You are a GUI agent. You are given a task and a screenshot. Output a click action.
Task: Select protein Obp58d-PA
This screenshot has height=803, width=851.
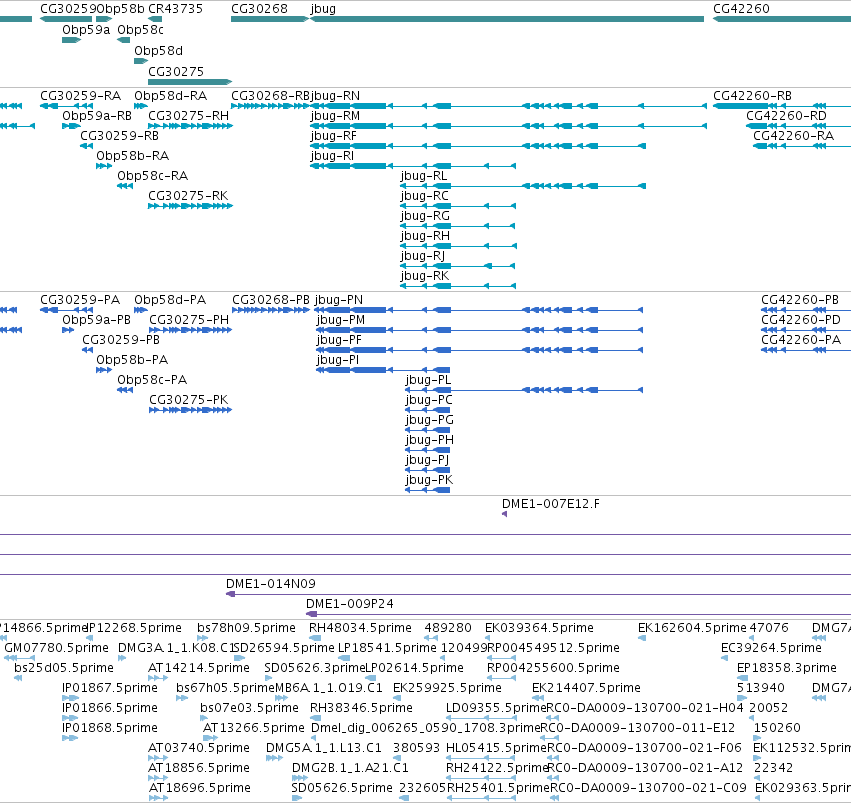pos(170,300)
